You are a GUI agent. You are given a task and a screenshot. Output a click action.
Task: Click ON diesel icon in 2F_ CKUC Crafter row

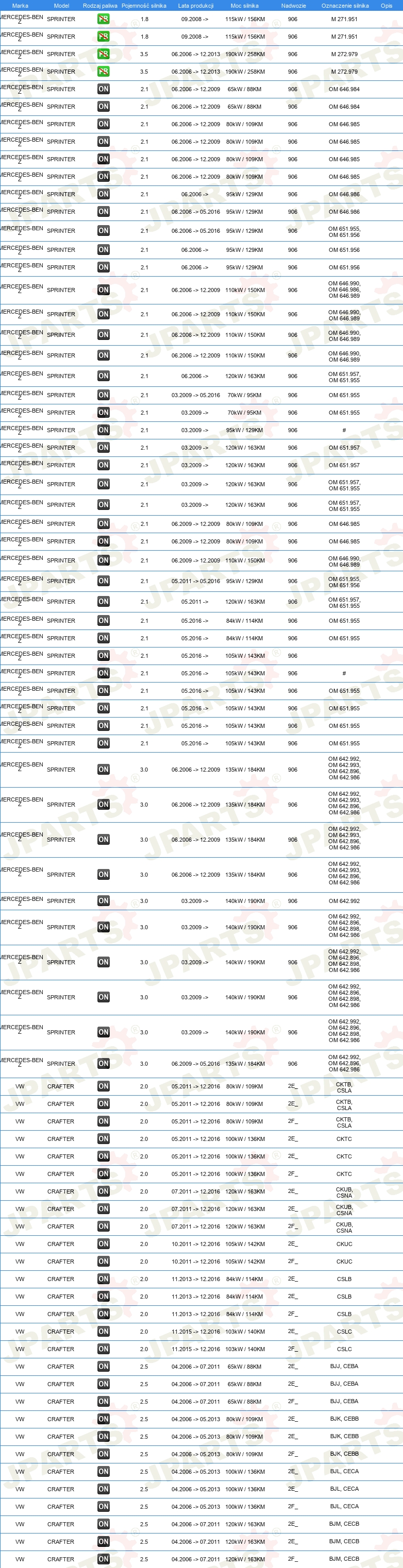point(104,1261)
